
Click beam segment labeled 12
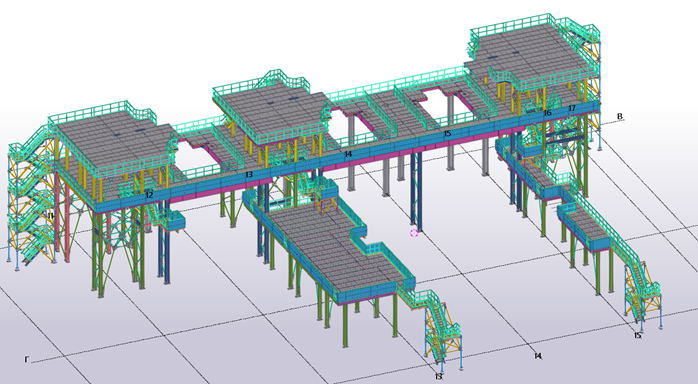(149, 195)
